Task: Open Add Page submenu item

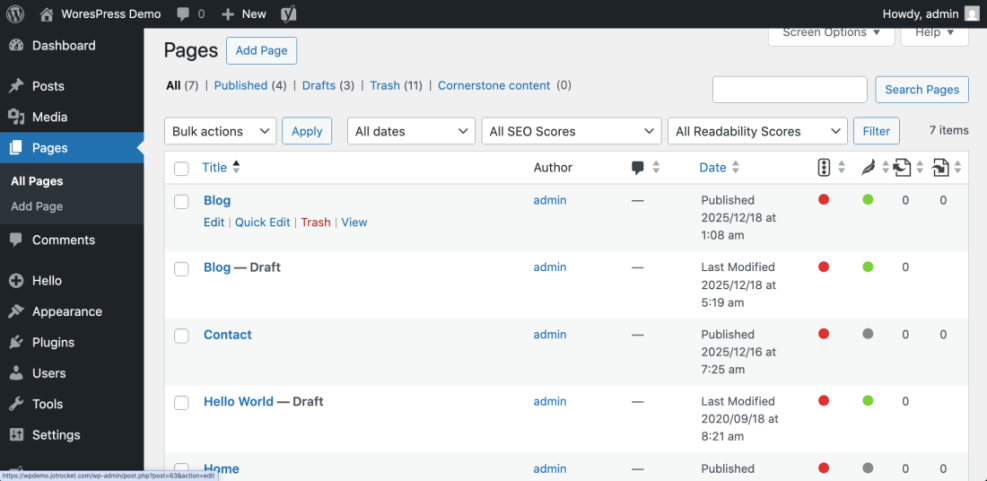Action: coord(37,206)
